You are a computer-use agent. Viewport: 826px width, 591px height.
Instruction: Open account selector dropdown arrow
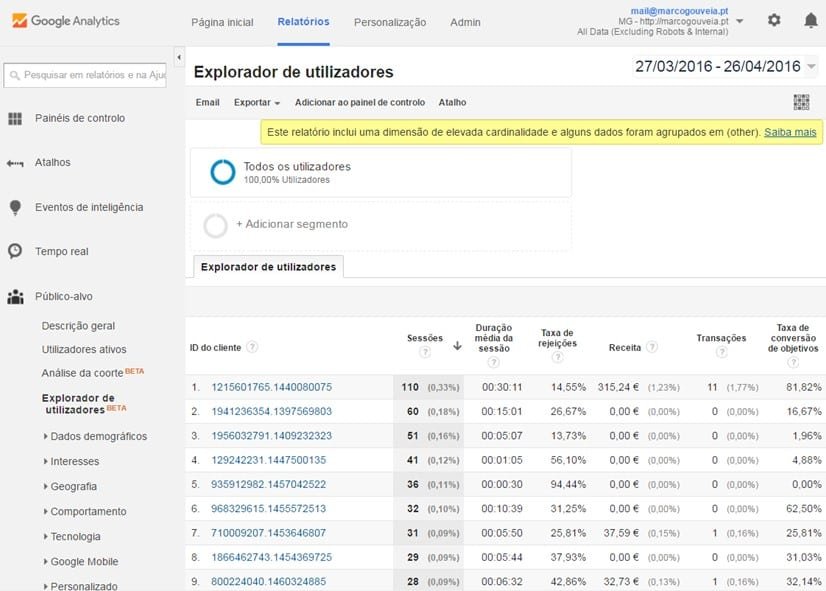[x=740, y=20]
